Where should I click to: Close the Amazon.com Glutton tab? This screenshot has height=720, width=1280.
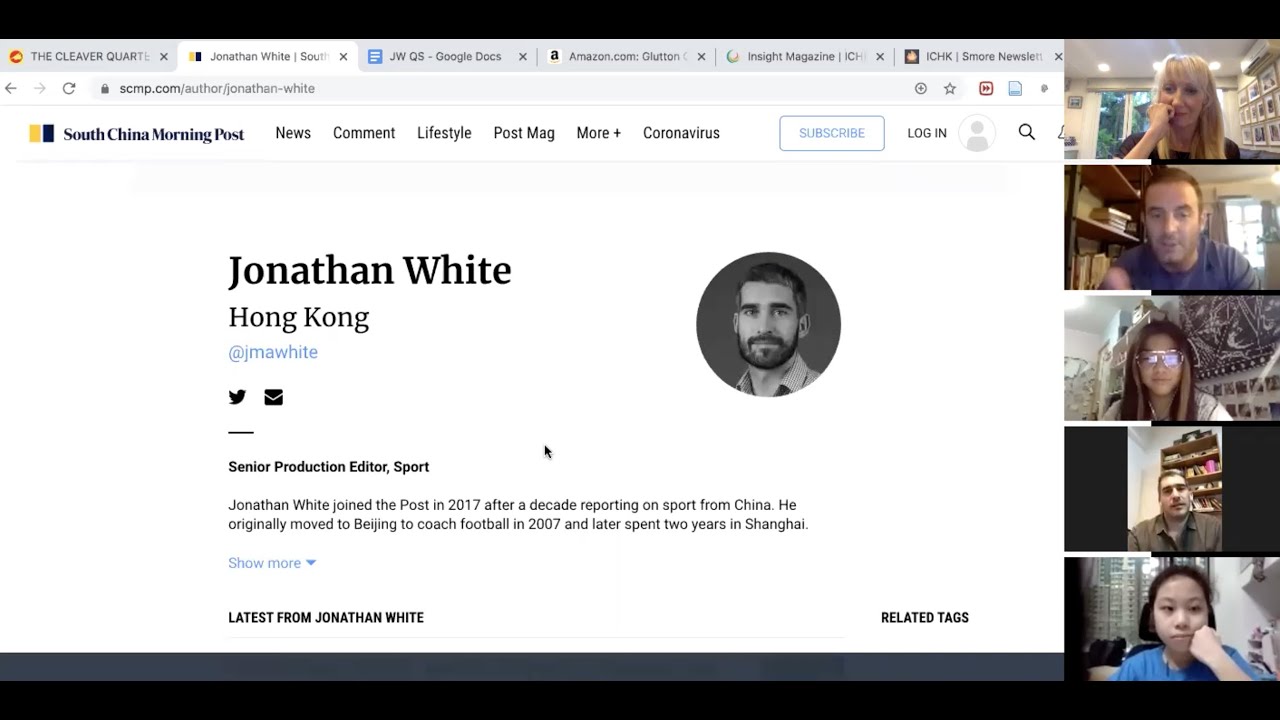[701, 57]
